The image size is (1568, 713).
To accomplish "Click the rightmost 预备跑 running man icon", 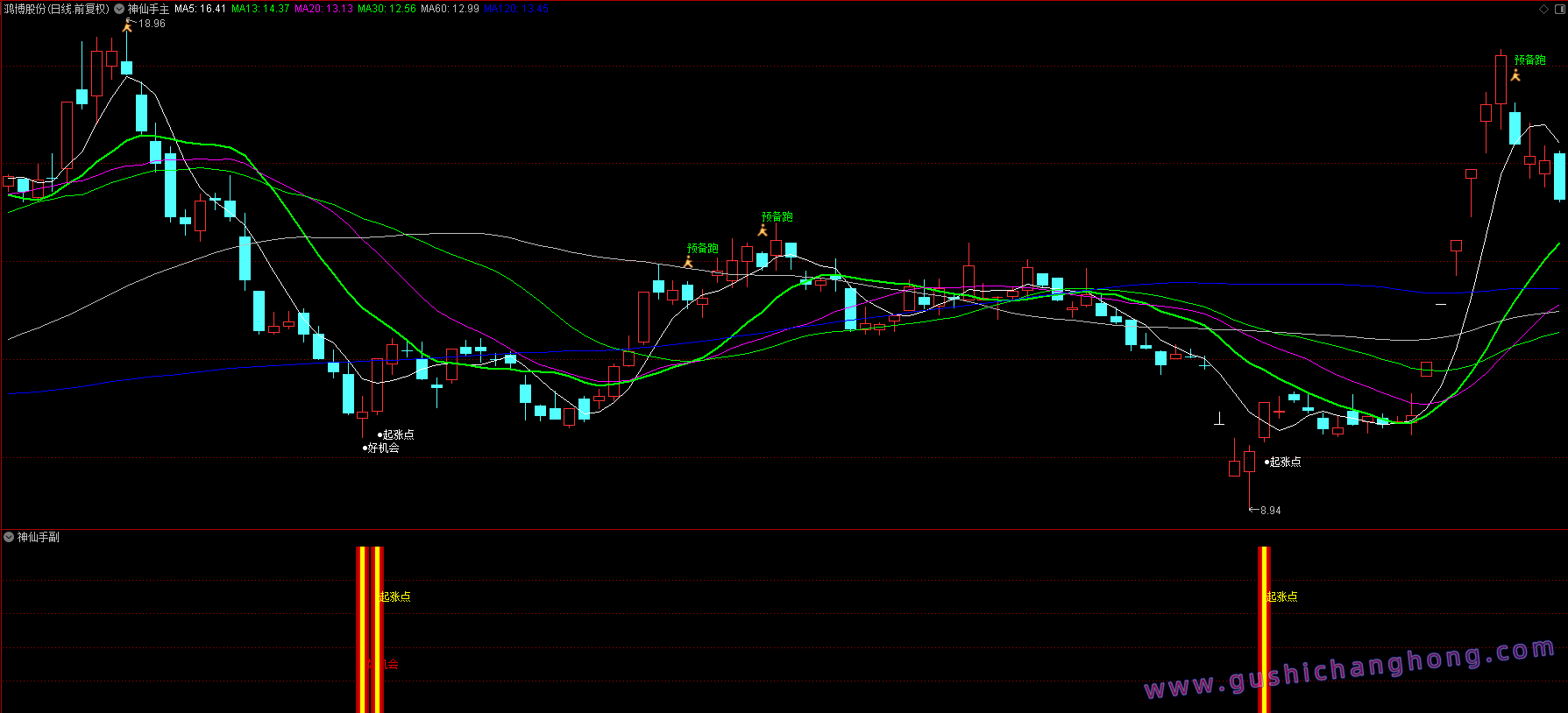I will point(1515,75).
